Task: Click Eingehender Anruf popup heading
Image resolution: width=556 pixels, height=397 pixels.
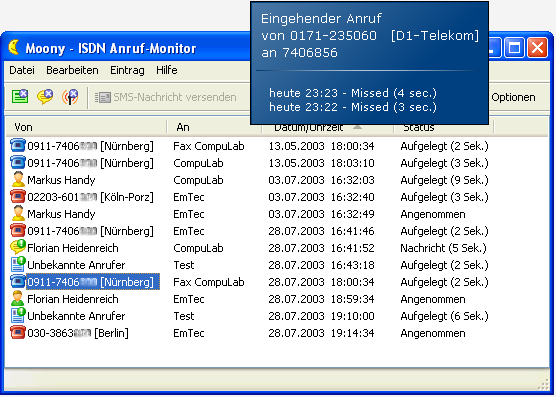Action: [321, 18]
